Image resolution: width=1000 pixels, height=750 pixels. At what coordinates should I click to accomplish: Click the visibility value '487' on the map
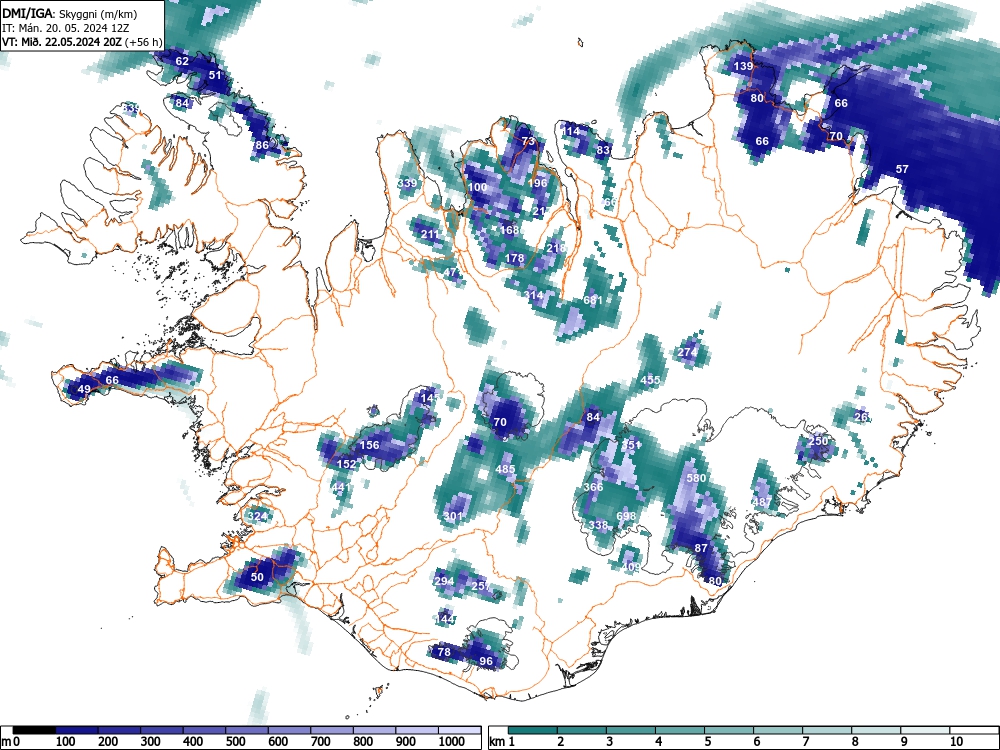click(x=761, y=501)
